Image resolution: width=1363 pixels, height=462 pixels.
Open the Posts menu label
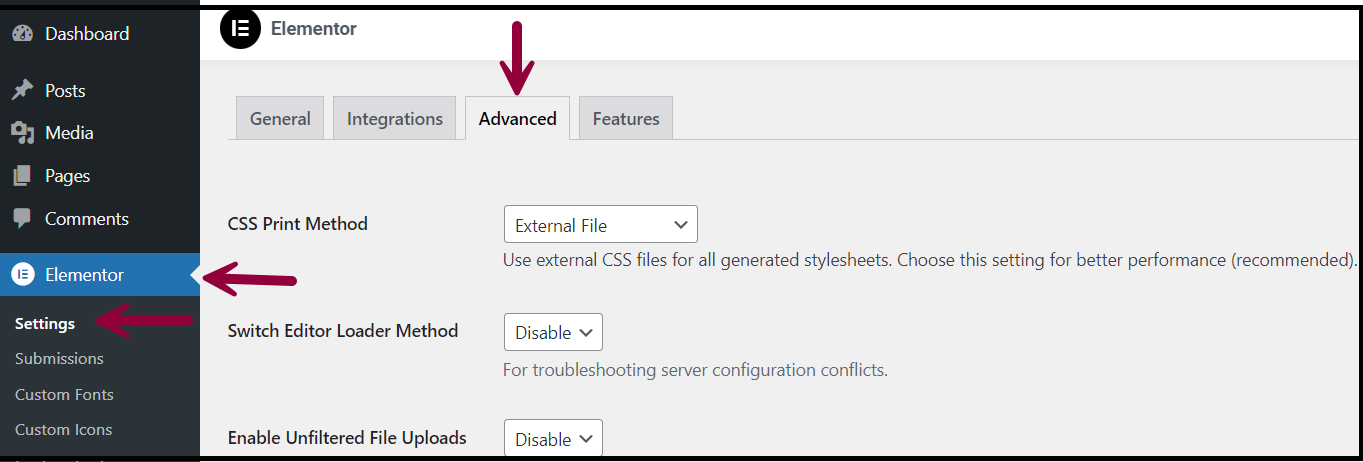(x=65, y=91)
